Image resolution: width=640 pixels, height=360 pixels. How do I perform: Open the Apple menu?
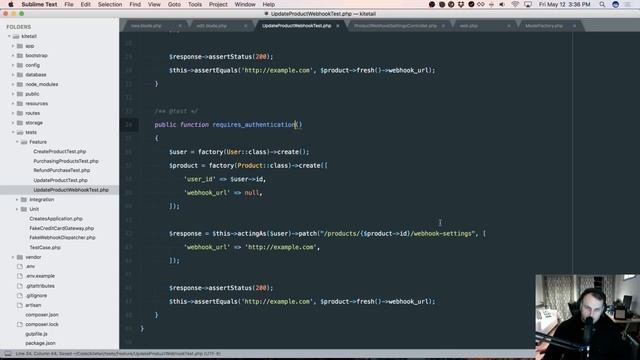click(x=11, y=4)
